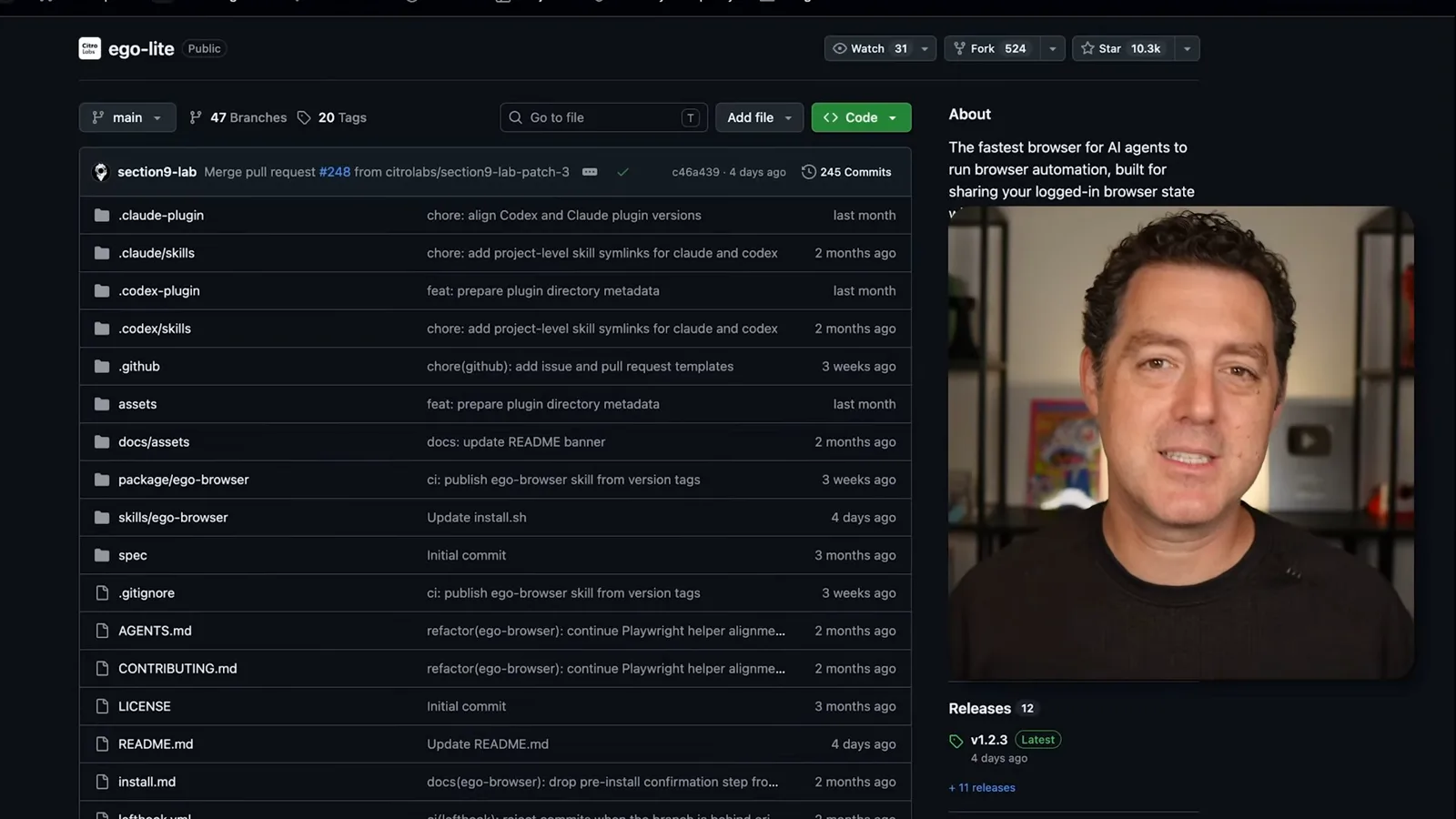Open the CONTRIBUTING.md file

point(177,669)
